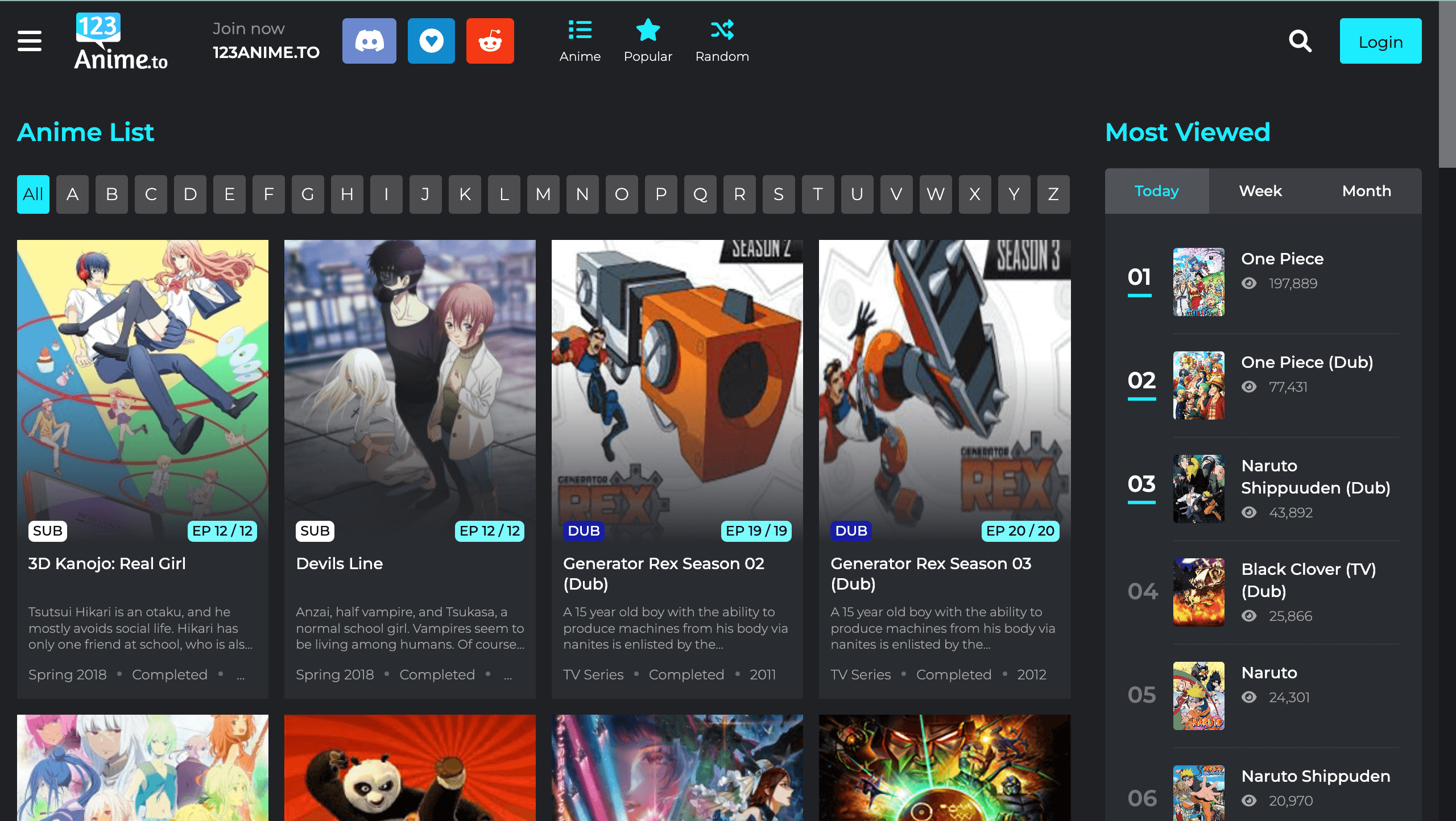Image resolution: width=1456 pixels, height=821 pixels.
Task: Open the Anime list icon
Action: (580, 41)
